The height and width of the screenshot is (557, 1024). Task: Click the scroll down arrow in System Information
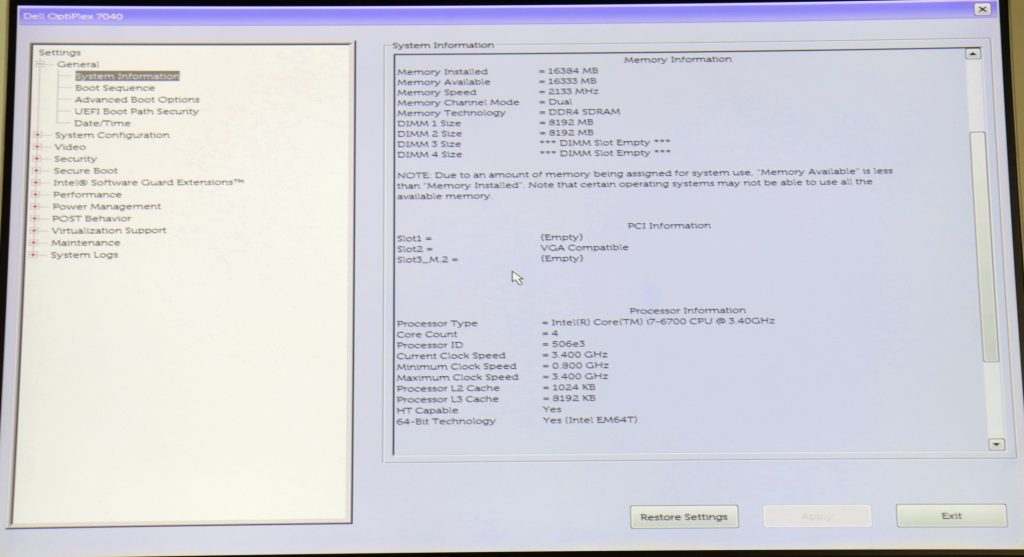pos(996,444)
